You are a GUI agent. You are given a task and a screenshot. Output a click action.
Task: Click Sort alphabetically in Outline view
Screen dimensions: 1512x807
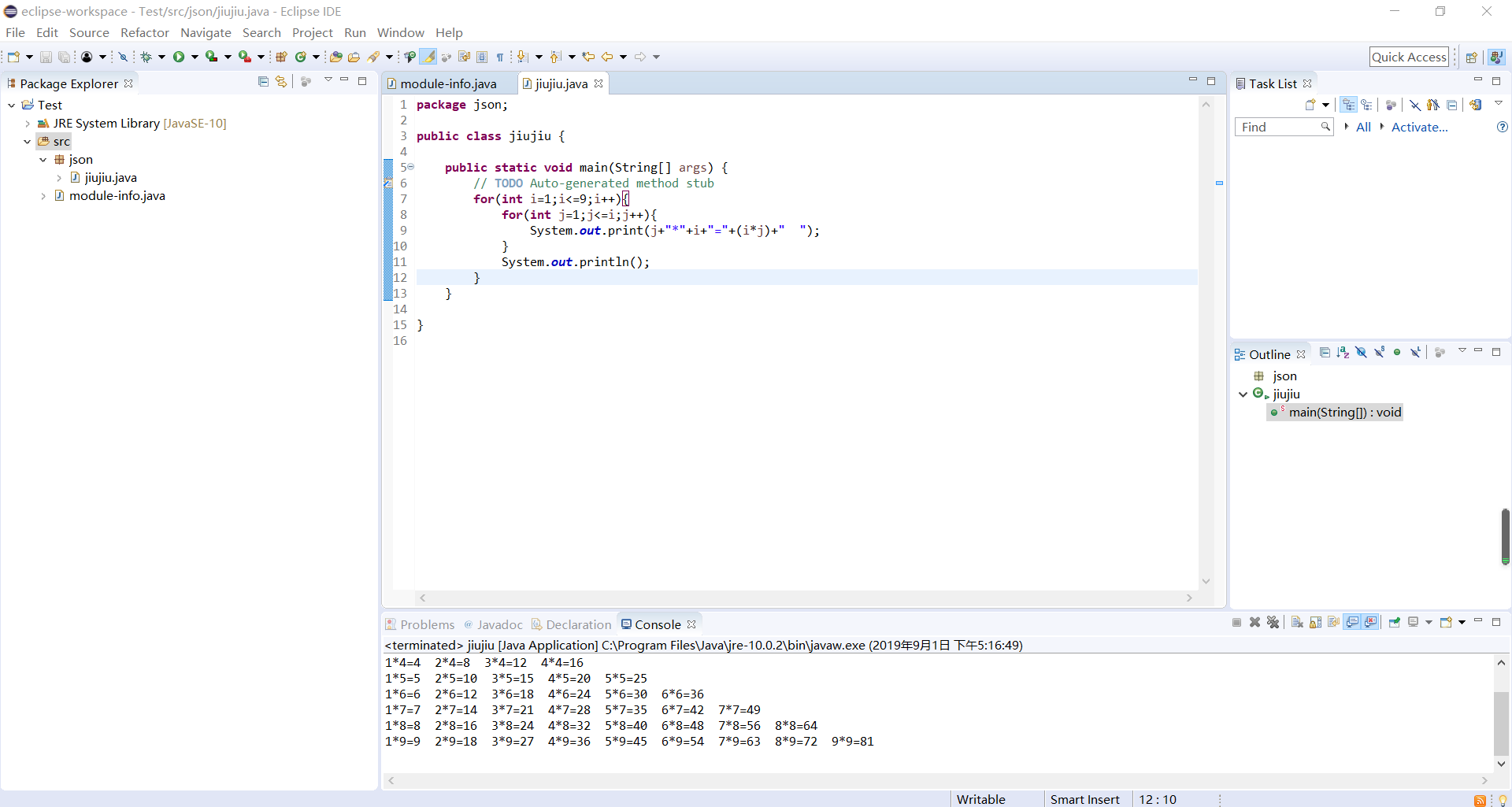point(1343,353)
